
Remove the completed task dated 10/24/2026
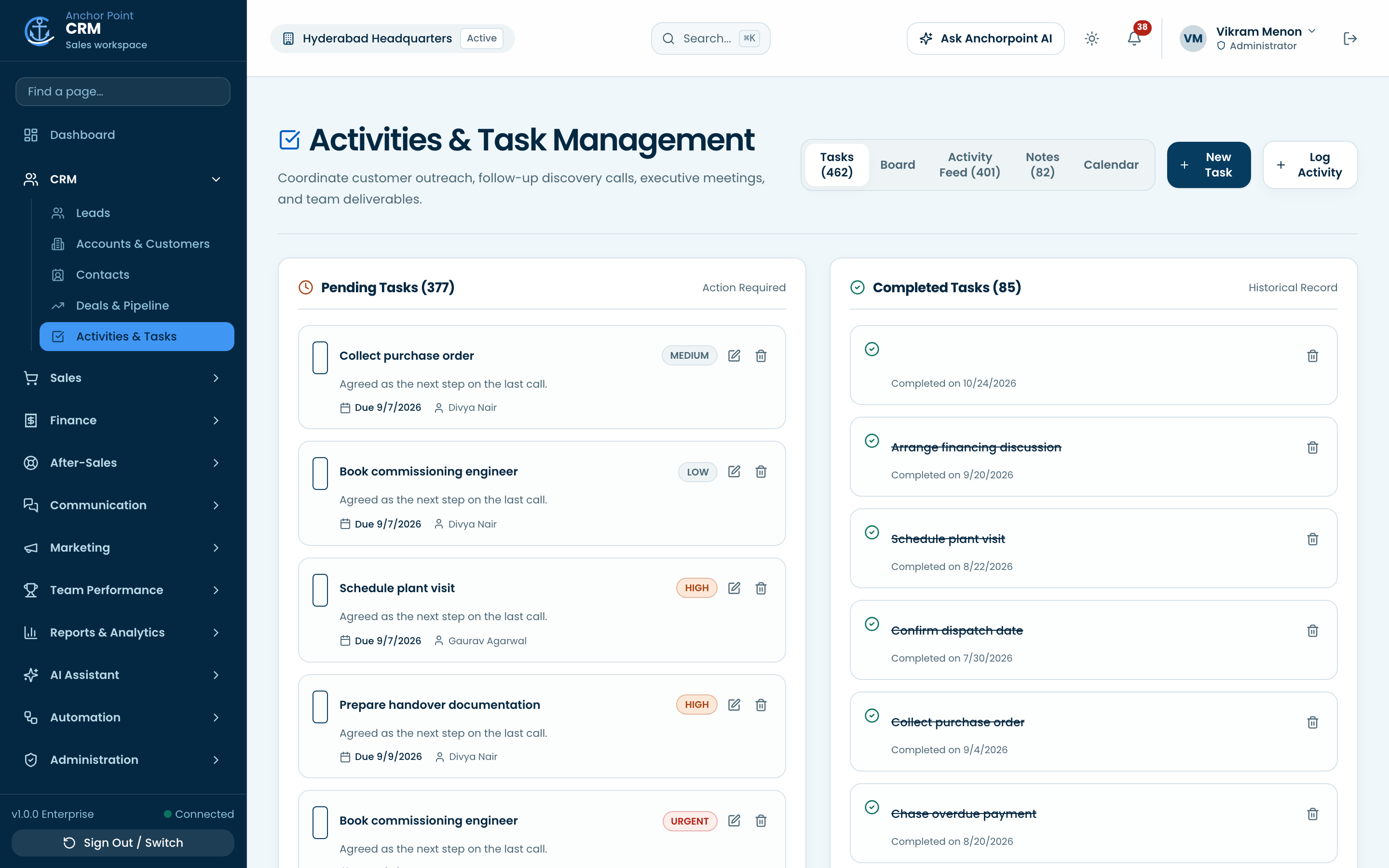pos(1313,355)
